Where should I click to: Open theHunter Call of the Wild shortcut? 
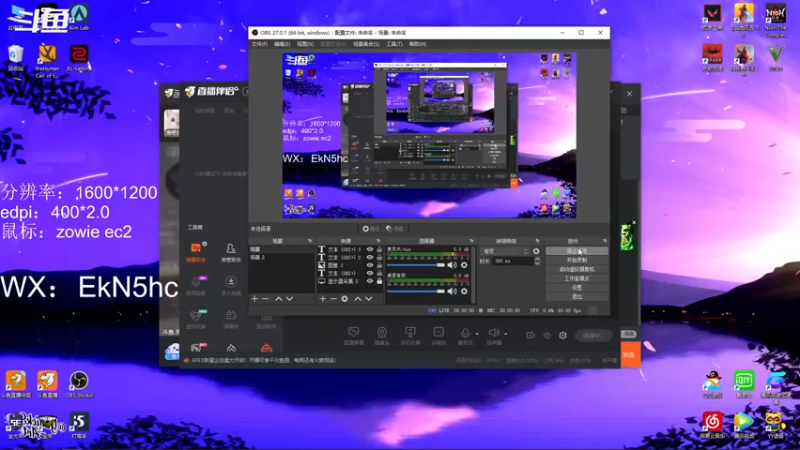pos(47,61)
